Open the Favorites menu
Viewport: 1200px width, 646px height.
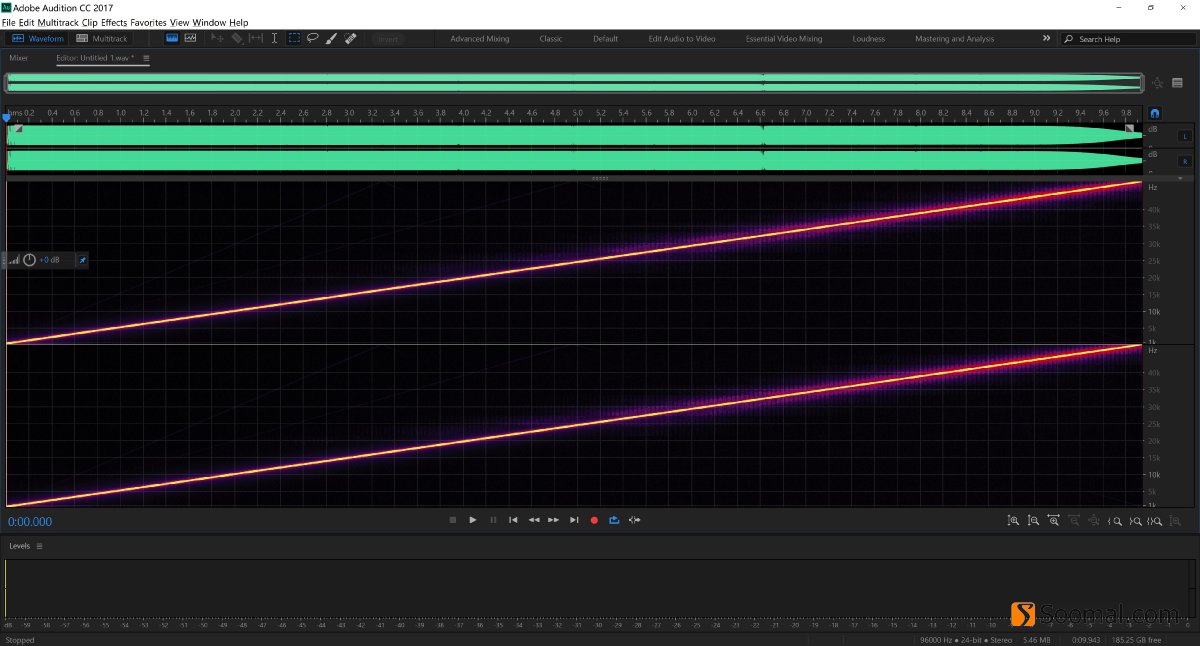[149, 22]
